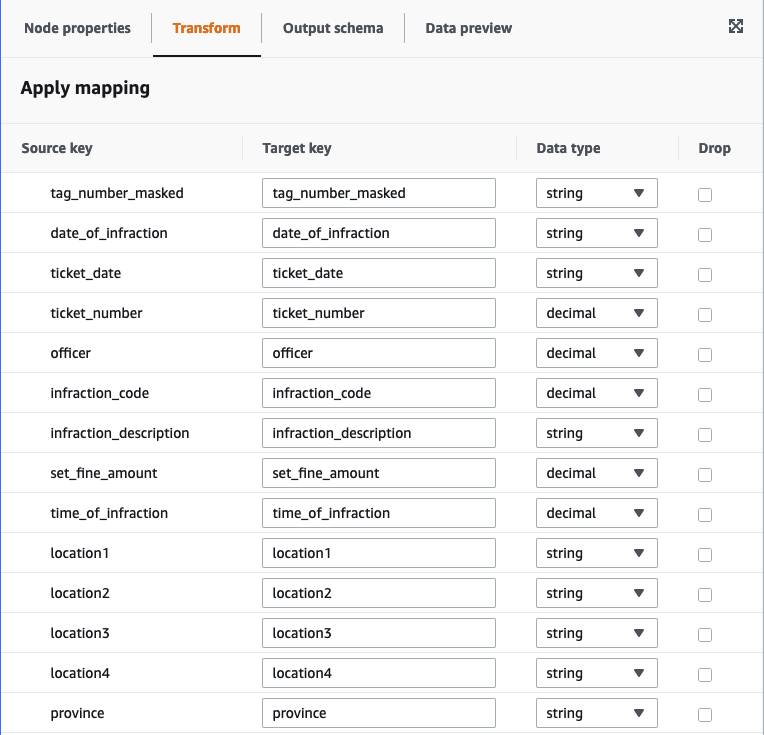Image resolution: width=764 pixels, height=735 pixels.
Task: Open infraction_code data type selector
Action: [x=596, y=393]
